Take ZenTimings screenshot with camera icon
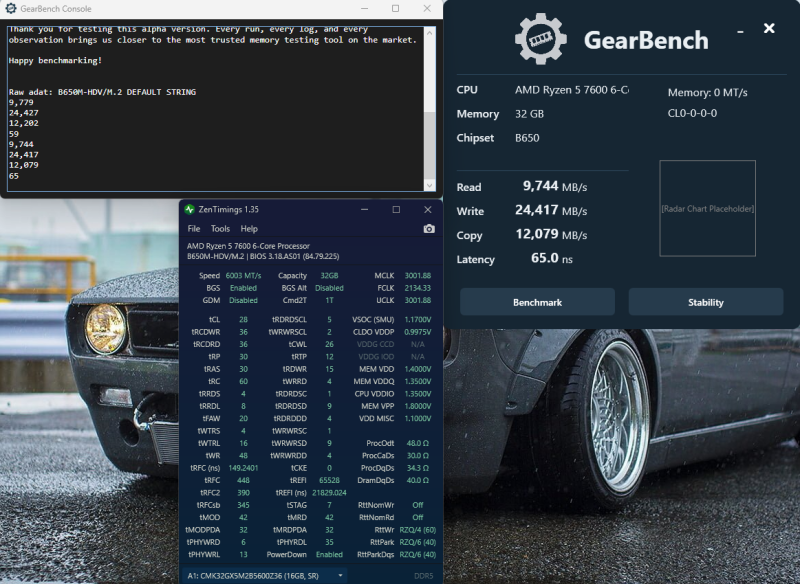Viewport: 800px width, 584px height. [429, 228]
